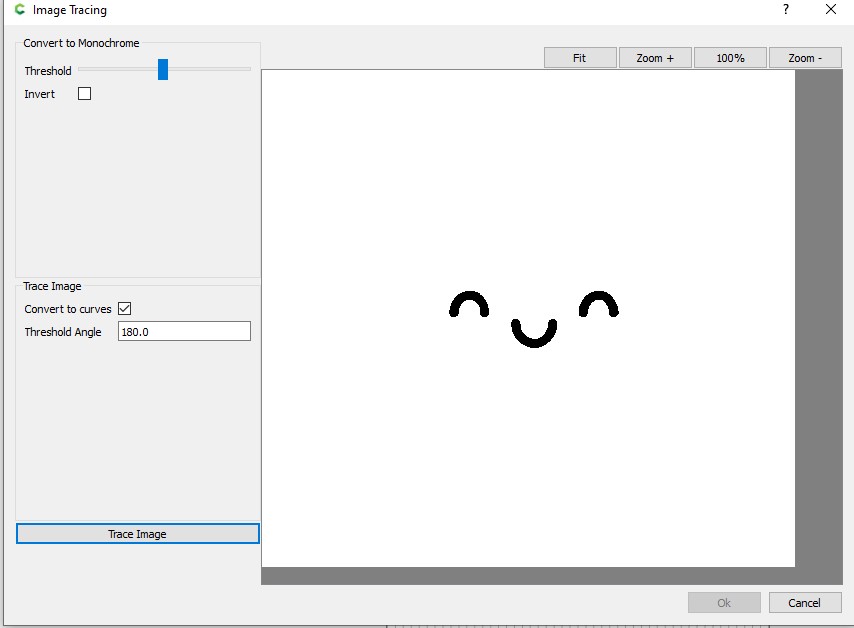Close the Image Tracing dialog
Viewport: 854px width, 628px height.
(x=830, y=10)
